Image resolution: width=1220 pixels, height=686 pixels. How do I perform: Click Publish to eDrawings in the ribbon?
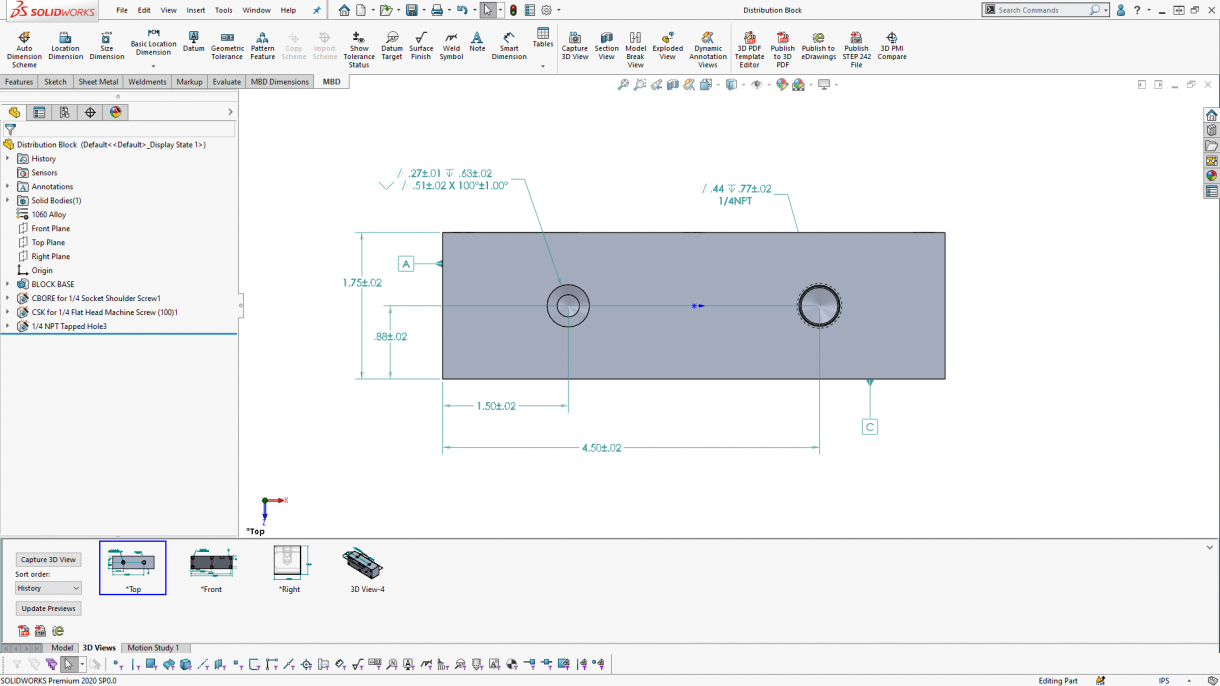[x=818, y=46]
